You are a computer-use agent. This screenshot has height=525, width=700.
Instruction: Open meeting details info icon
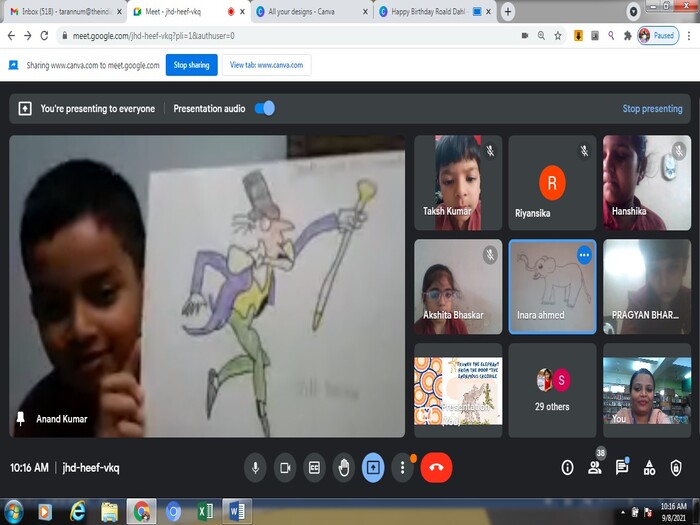[x=567, y=467]
